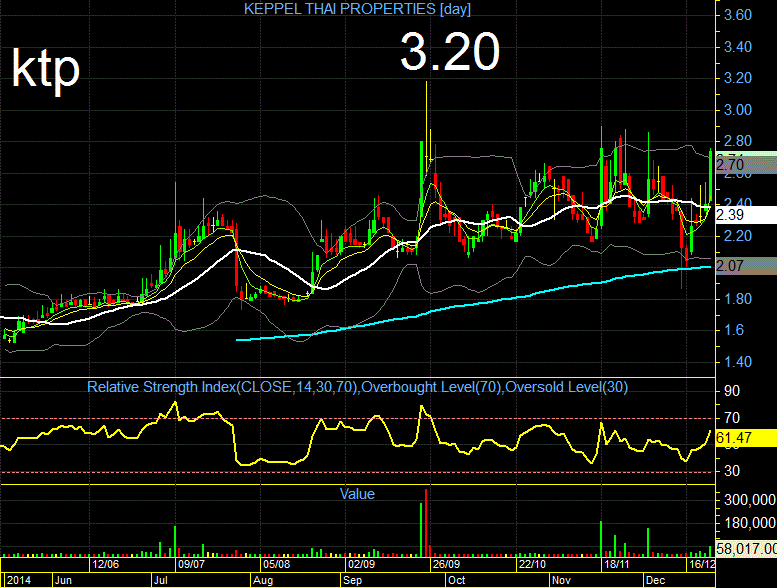Select the 2.39 moving average price tag

746,215
